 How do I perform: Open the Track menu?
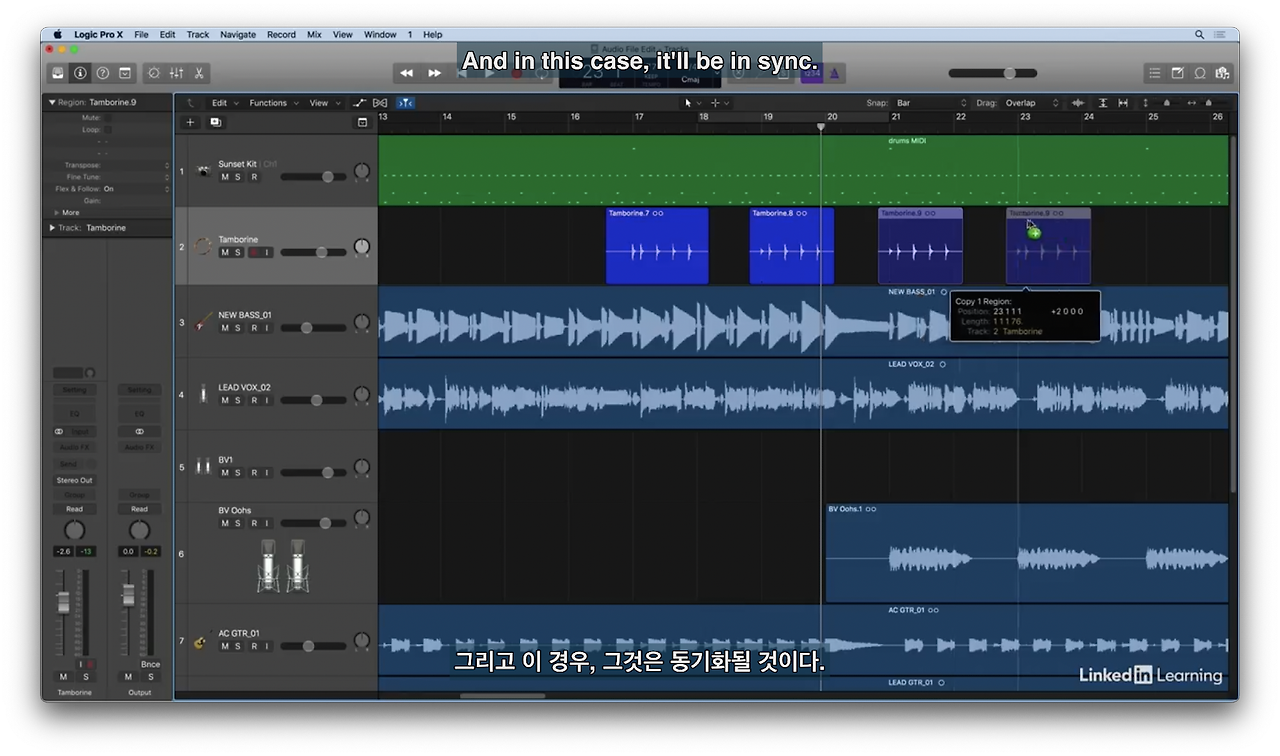tap(198, 34)
